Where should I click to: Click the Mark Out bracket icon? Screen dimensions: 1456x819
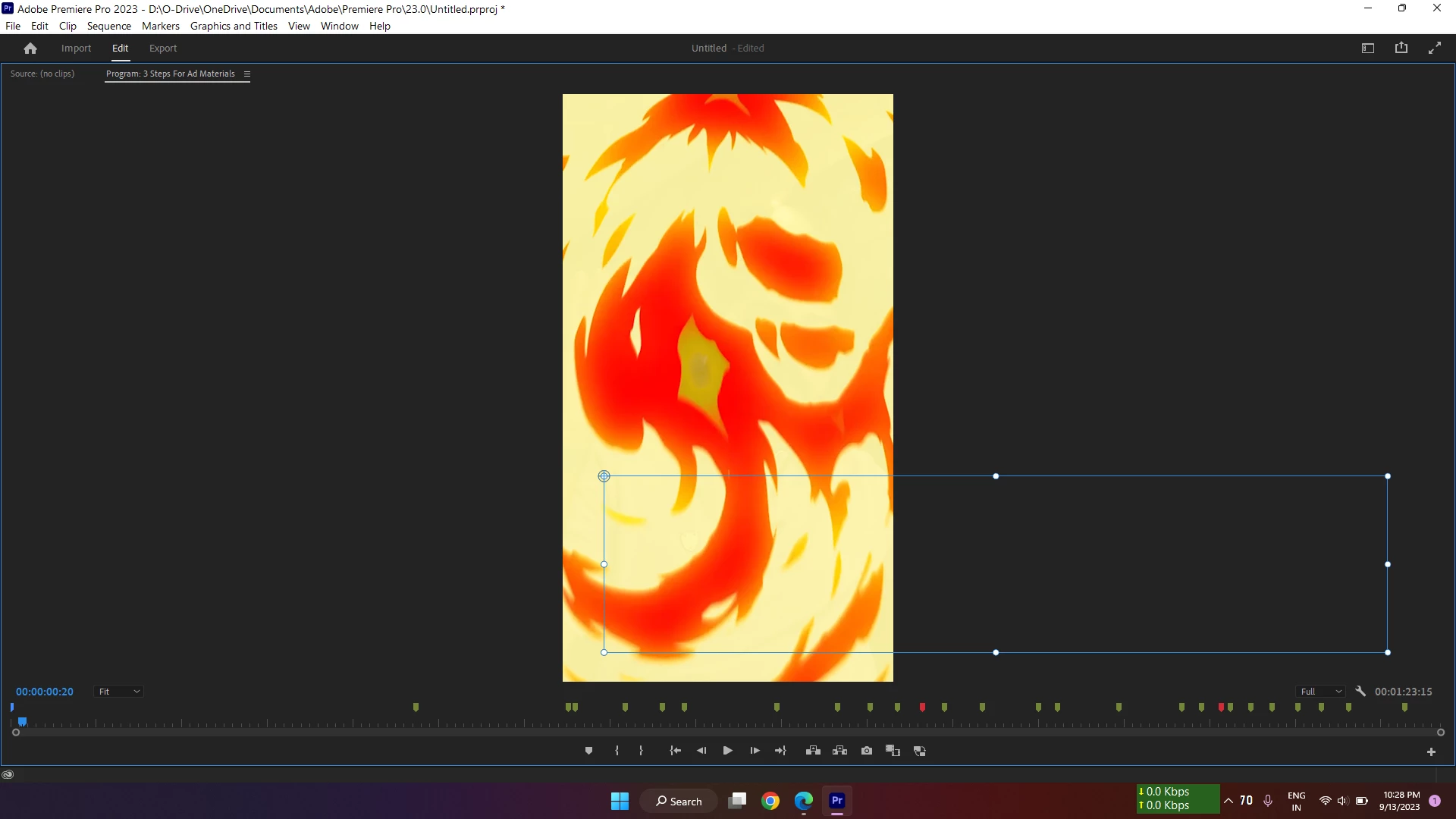pyautogui.click(x=641, y=751)
